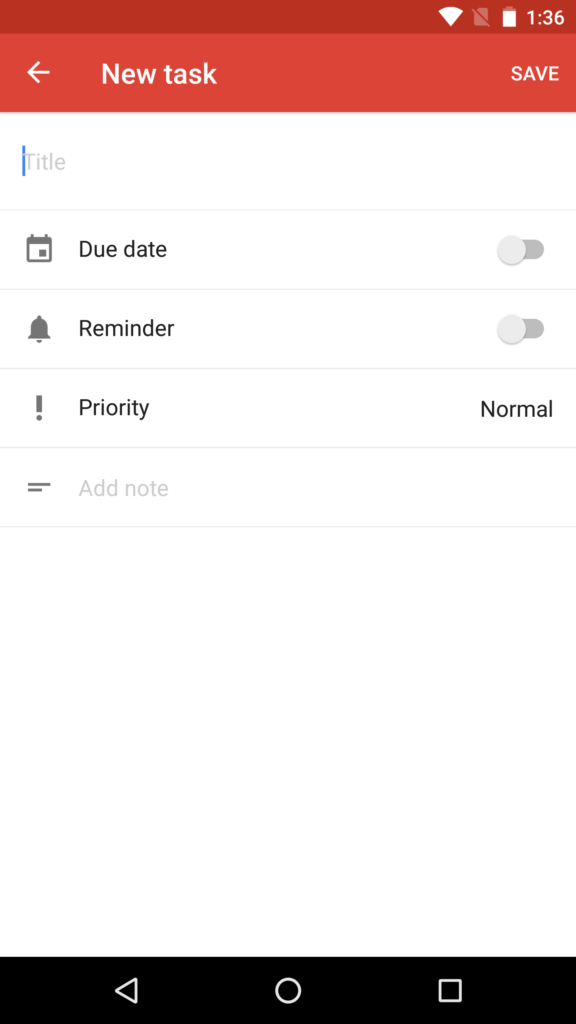Enable the Due date switch
This screenshot has width=576, height=1024.
tap(520, 249)
